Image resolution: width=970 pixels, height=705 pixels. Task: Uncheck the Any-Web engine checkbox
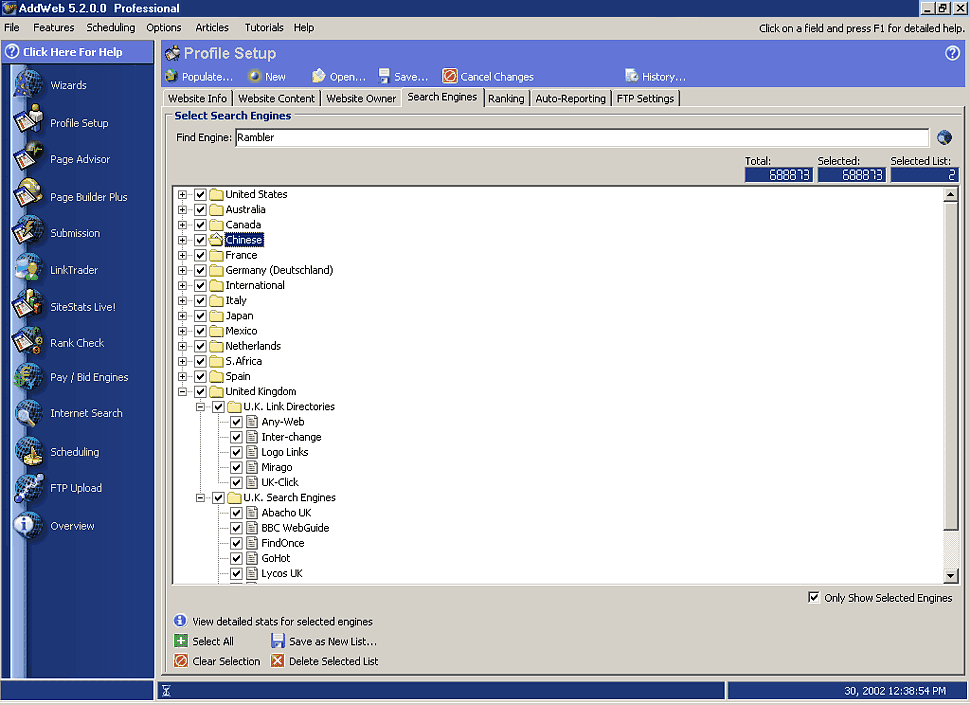(236, 422)
